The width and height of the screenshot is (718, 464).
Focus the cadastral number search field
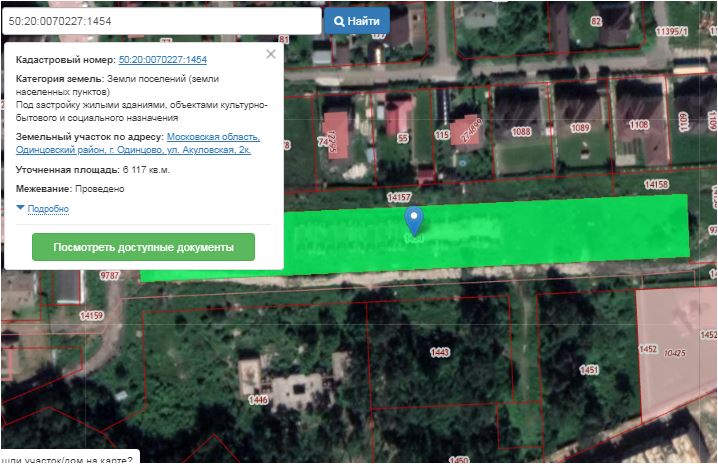[160, 21]
